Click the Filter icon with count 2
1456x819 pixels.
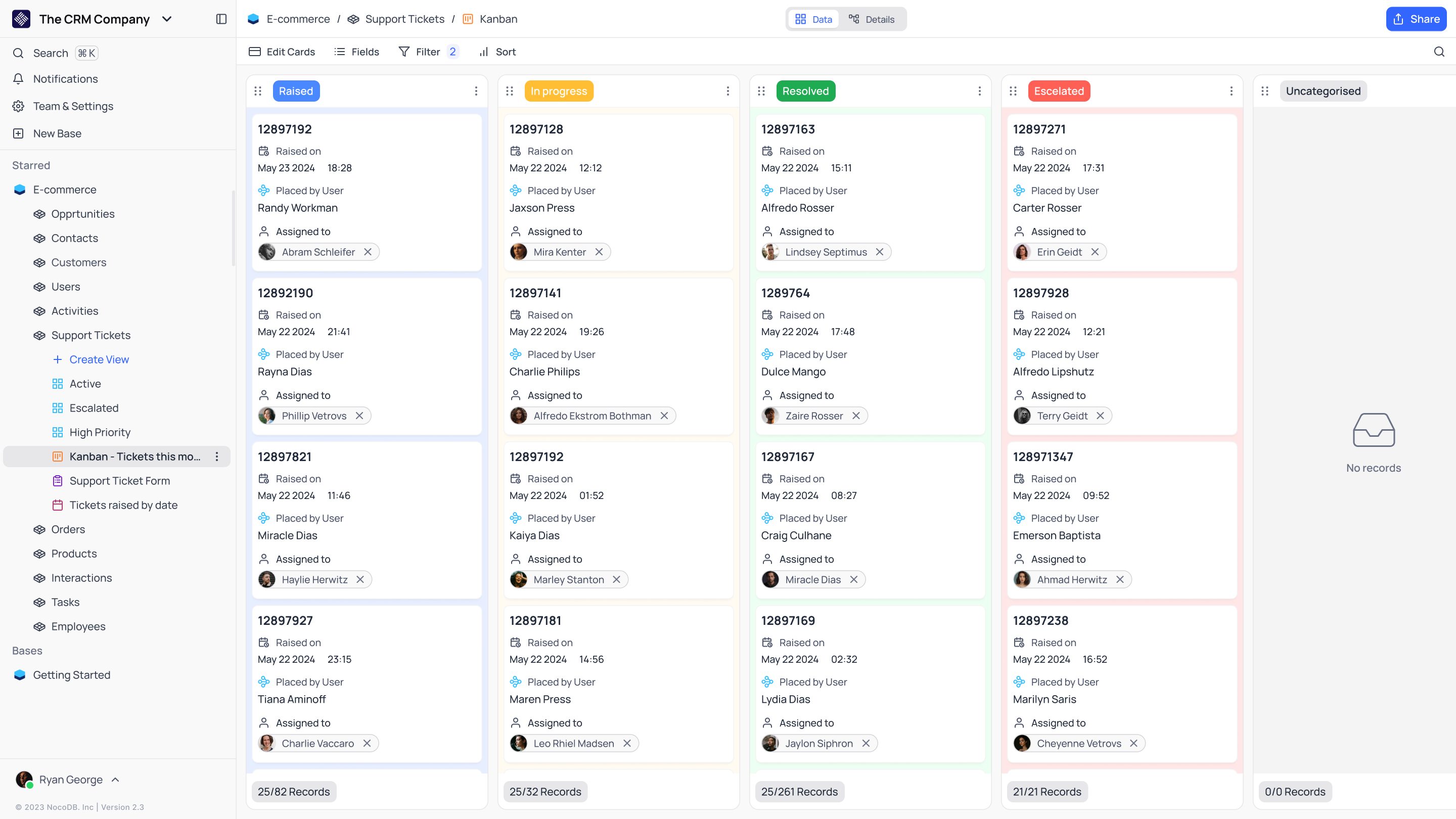point(428,52)
